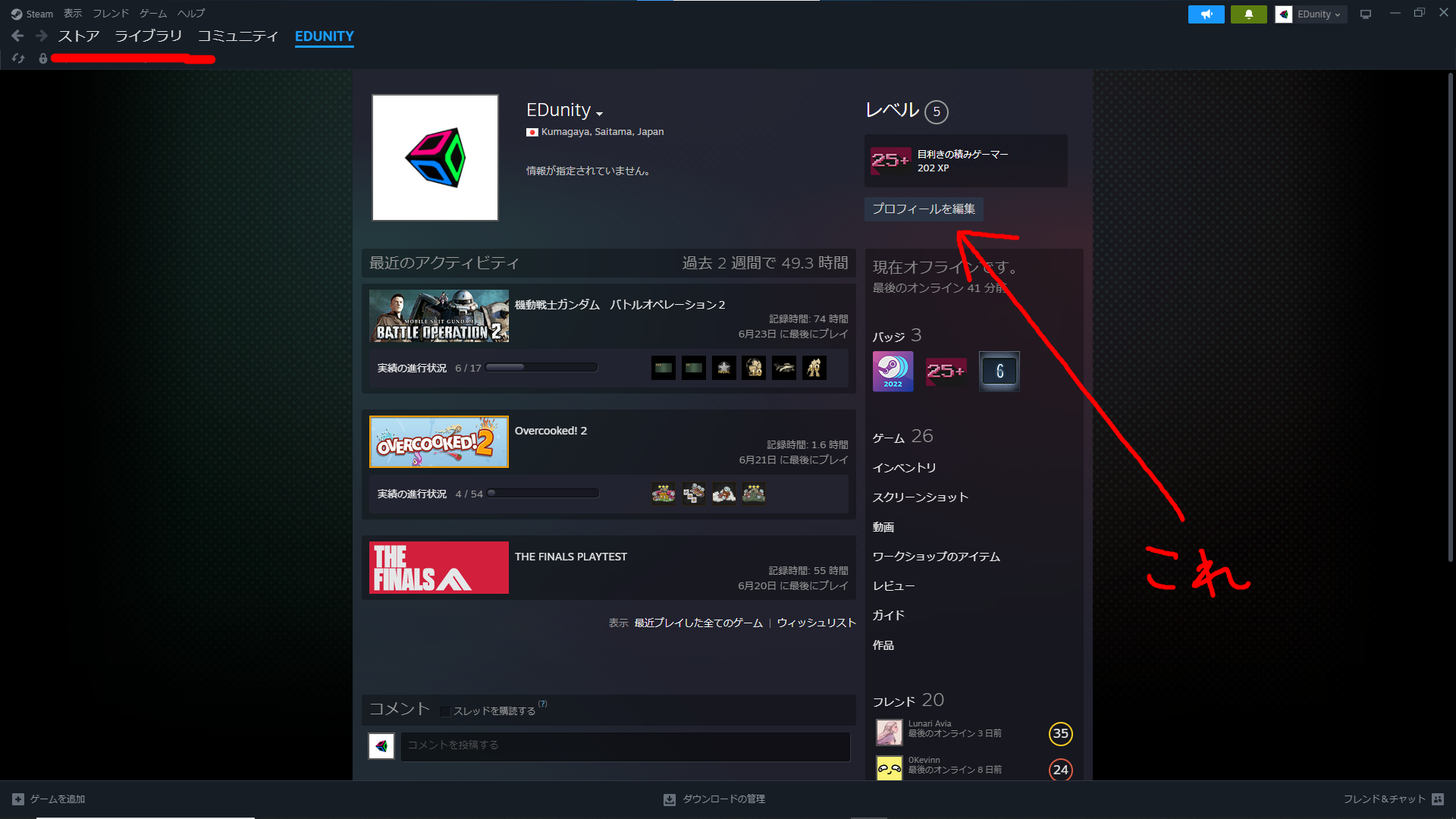This screenshot has width=1456, height=819.
Task: Open Lunari Avia's friend avatar
Action: point(889,732)
